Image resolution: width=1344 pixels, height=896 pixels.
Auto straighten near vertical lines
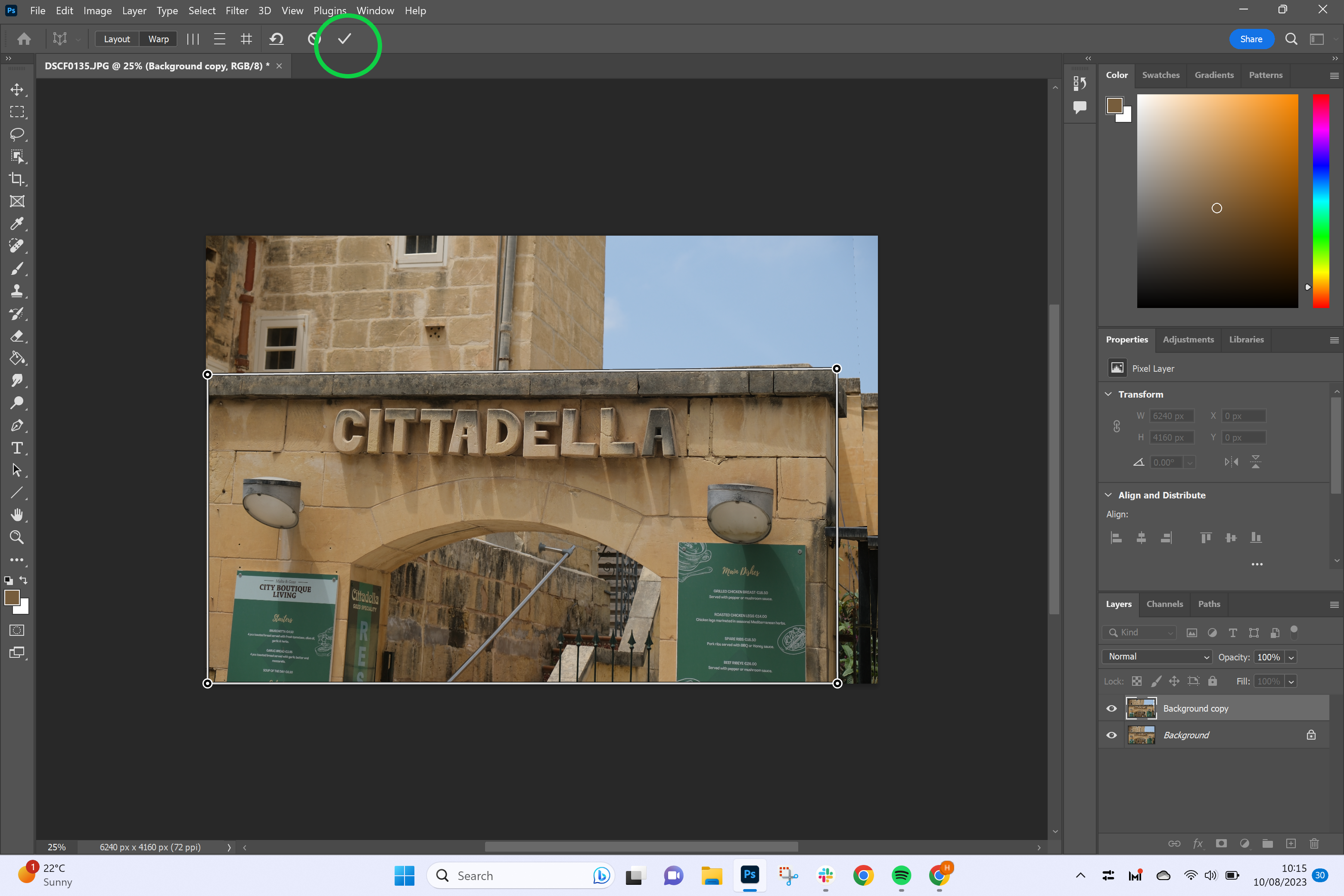coord(193,39)
